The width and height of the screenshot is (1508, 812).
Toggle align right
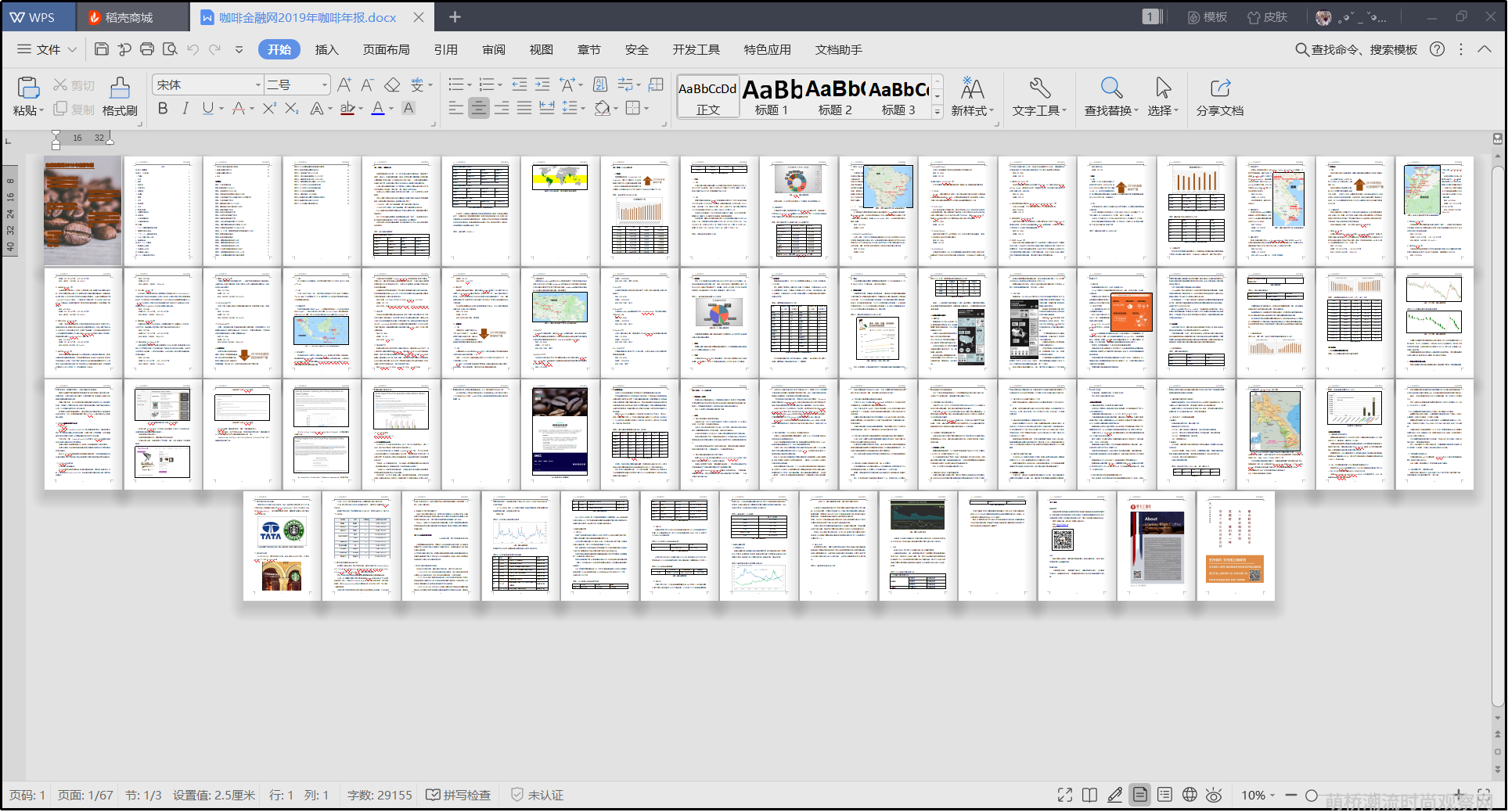click(x=502, y=108)
